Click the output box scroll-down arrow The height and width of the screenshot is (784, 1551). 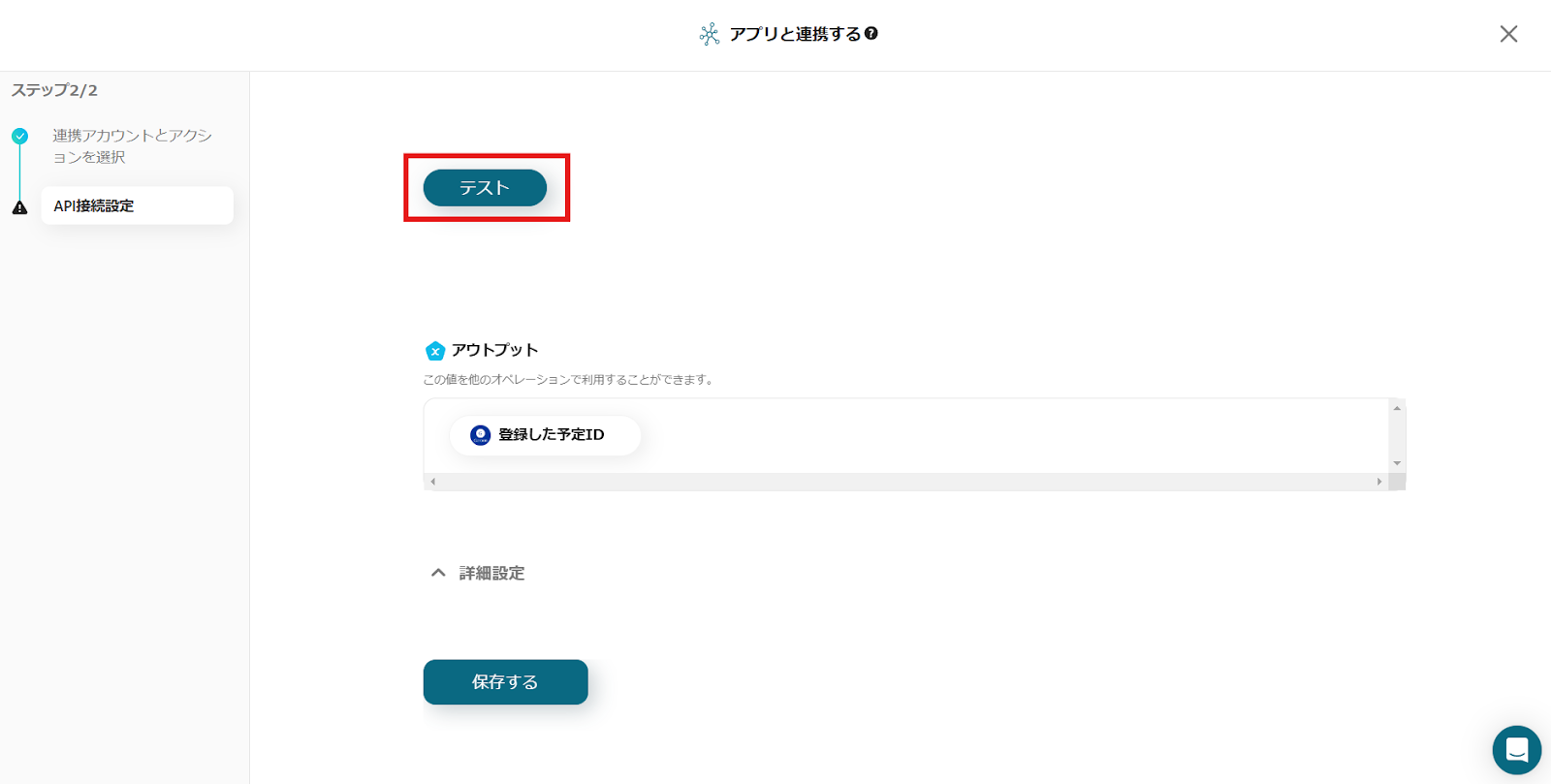1397,463
